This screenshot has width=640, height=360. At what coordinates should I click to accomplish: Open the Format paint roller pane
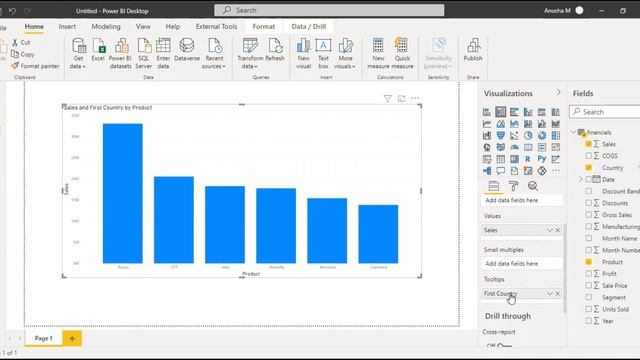[513, 186]
